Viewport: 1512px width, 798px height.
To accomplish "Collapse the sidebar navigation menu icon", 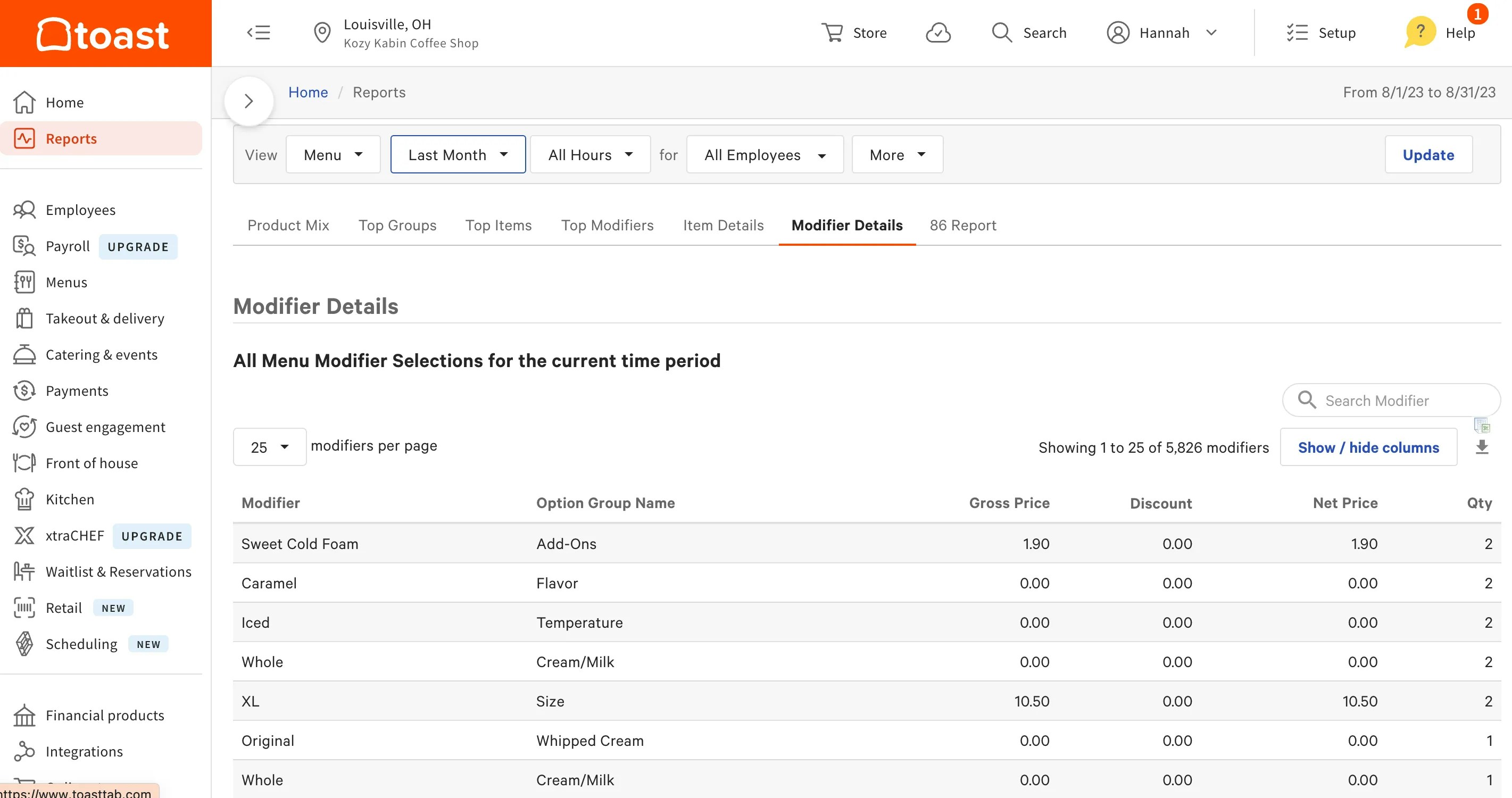I will 258,33.
